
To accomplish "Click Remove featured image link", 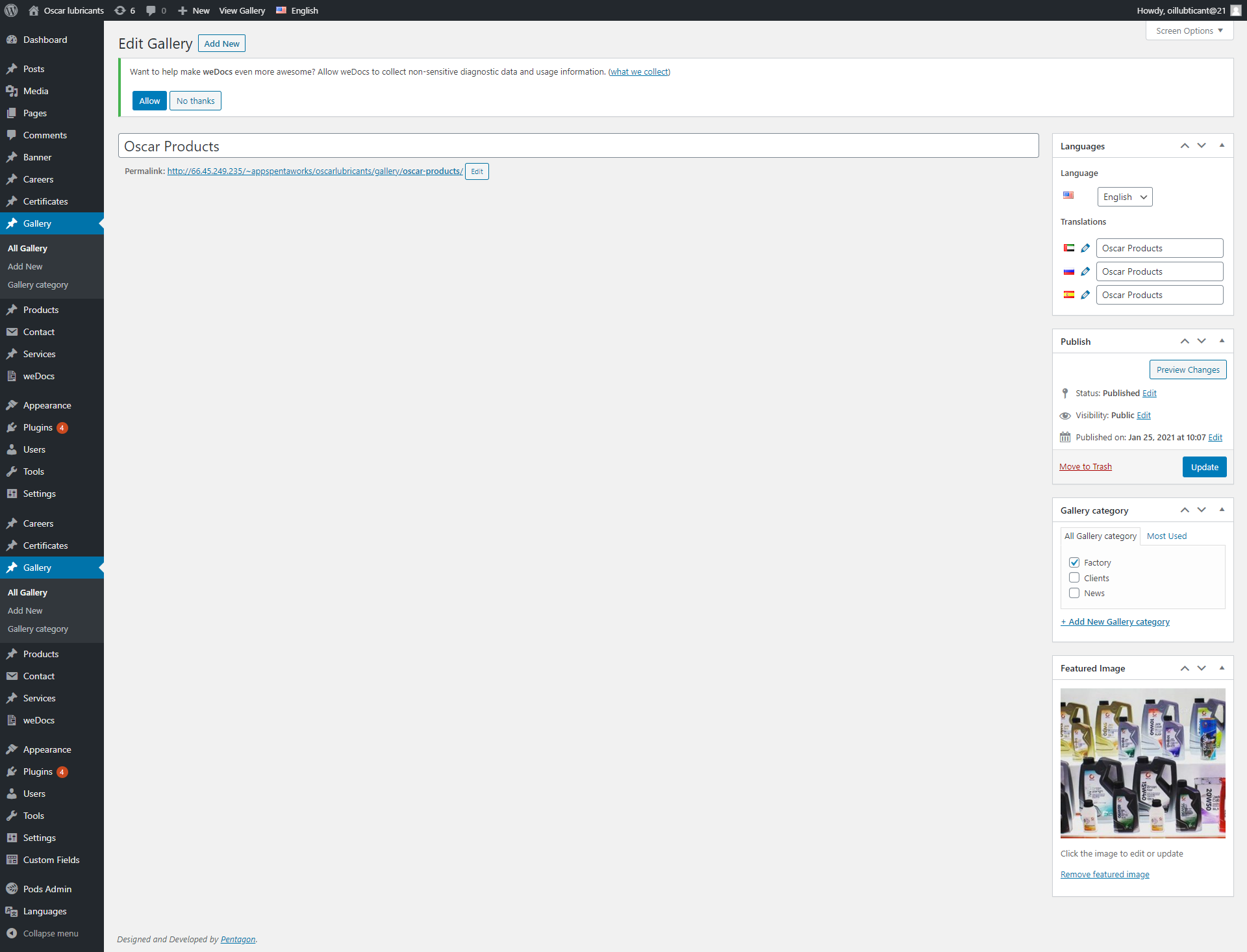I will (1105, 874).
